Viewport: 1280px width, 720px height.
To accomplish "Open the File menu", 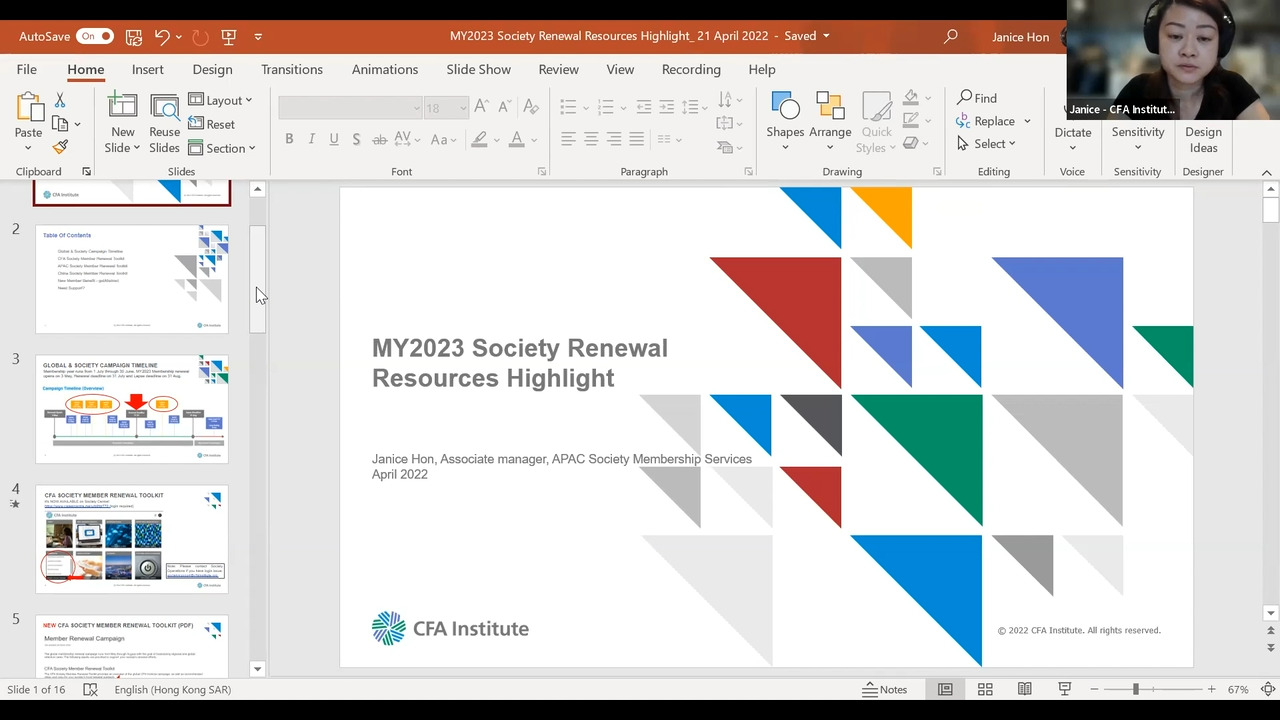I will 27,69.
